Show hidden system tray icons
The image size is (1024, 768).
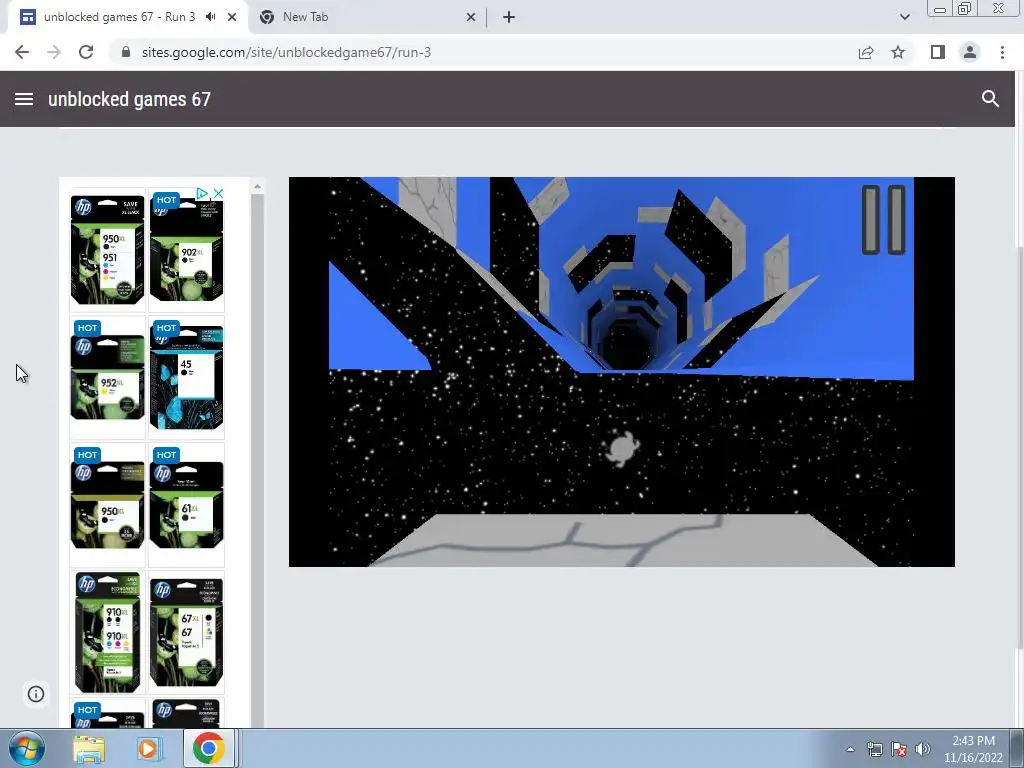click(850, 749)
